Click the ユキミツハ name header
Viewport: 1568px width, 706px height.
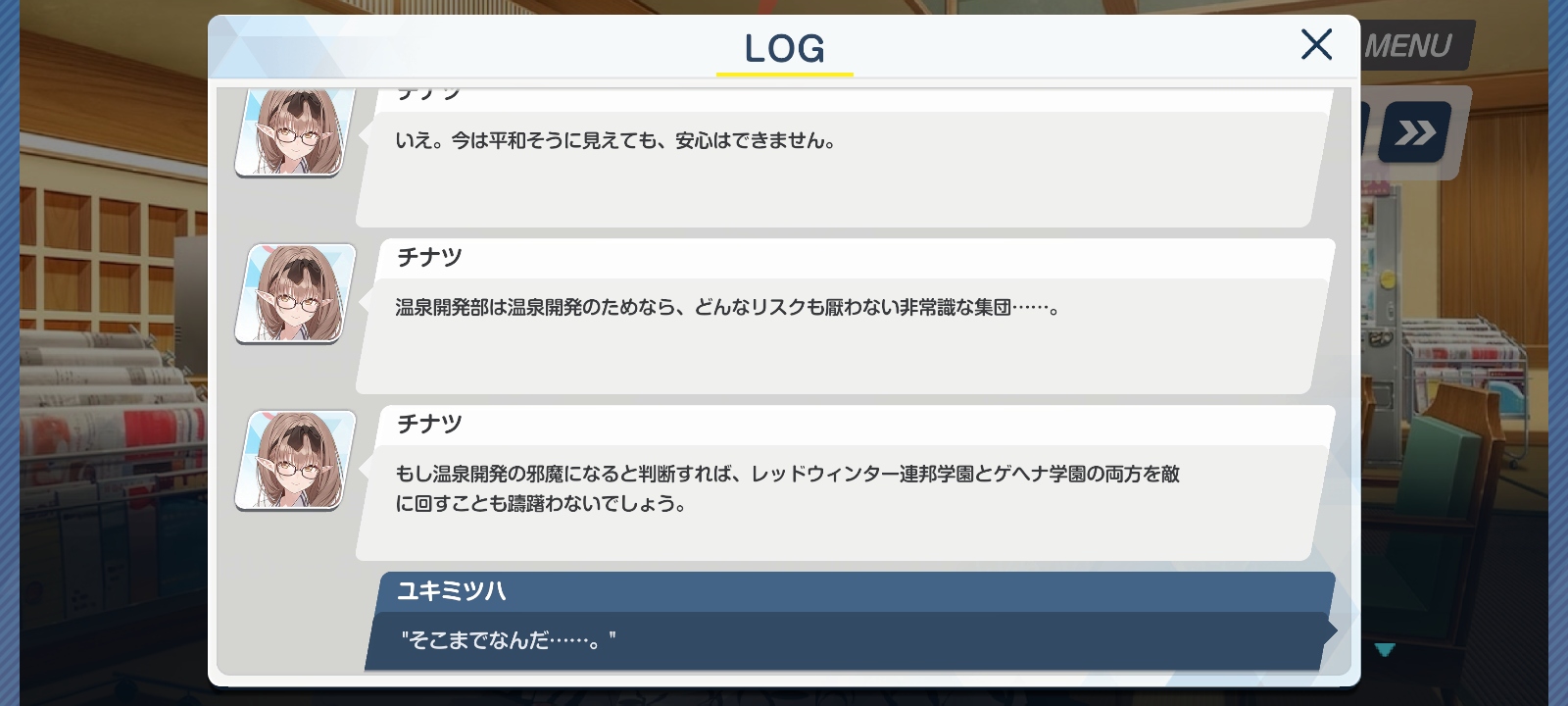[452, 591]
